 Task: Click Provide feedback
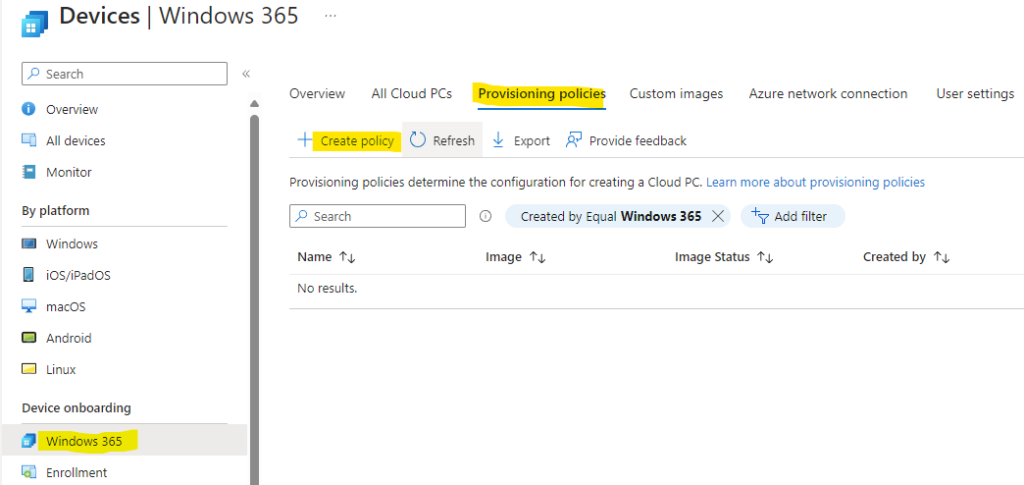637,140
